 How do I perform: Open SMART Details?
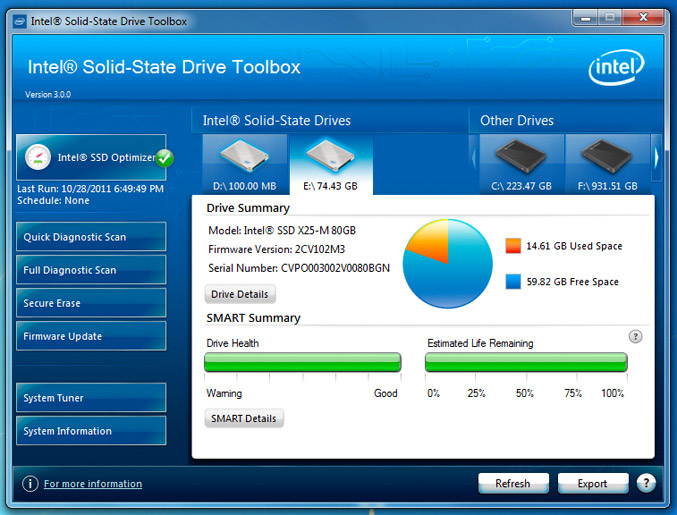[x=244, y=418]
